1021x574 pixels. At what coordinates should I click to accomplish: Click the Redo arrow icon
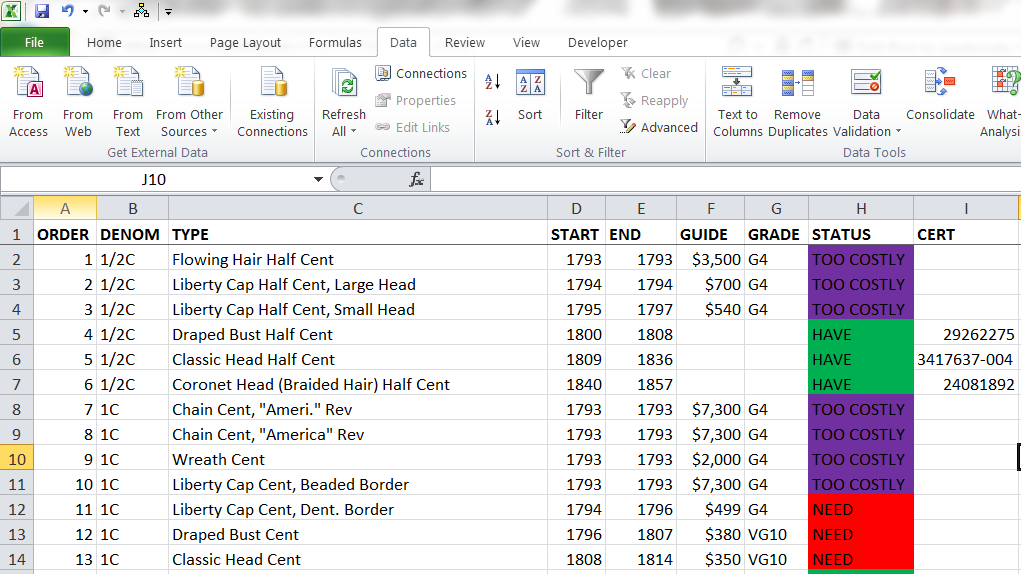click(104, 11)
